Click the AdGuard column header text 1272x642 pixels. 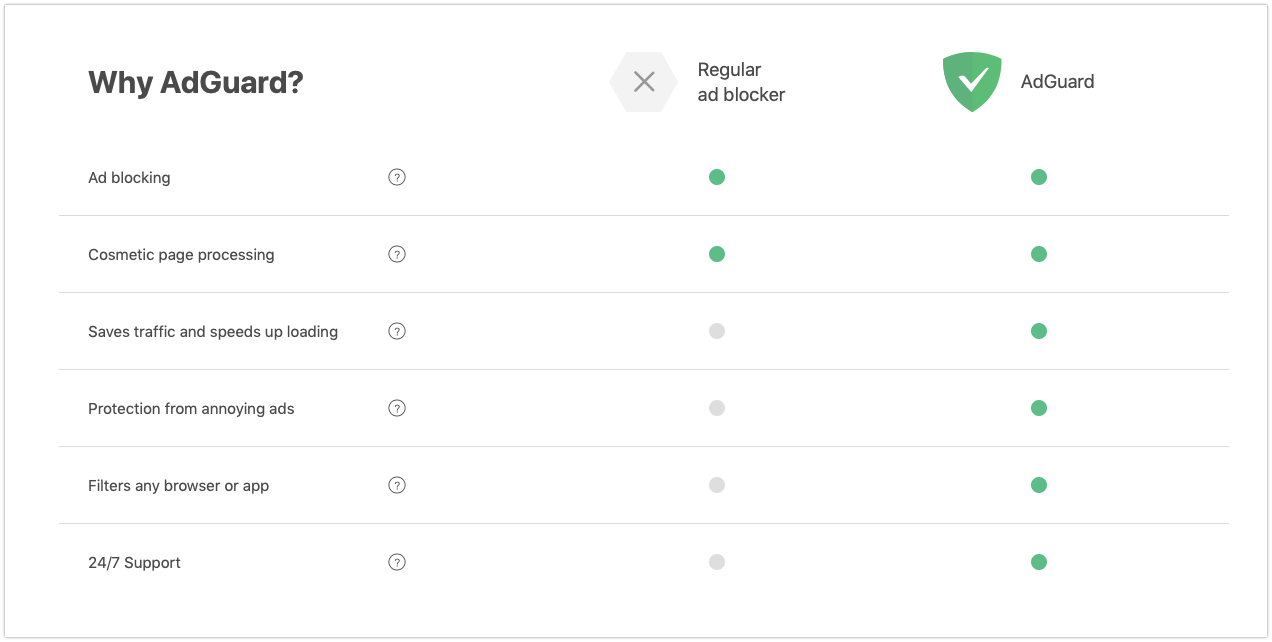pyautogui.click(x=1057, y=82)
